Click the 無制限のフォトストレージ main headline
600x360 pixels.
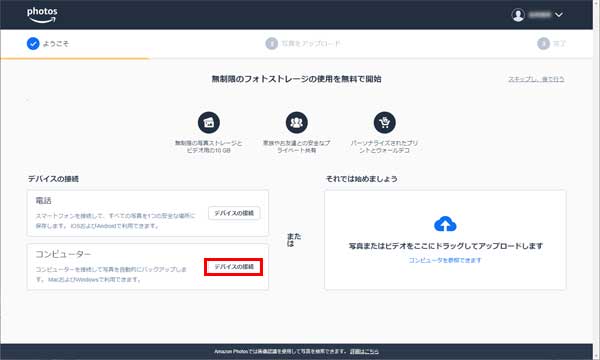click(x=297, y=79)
